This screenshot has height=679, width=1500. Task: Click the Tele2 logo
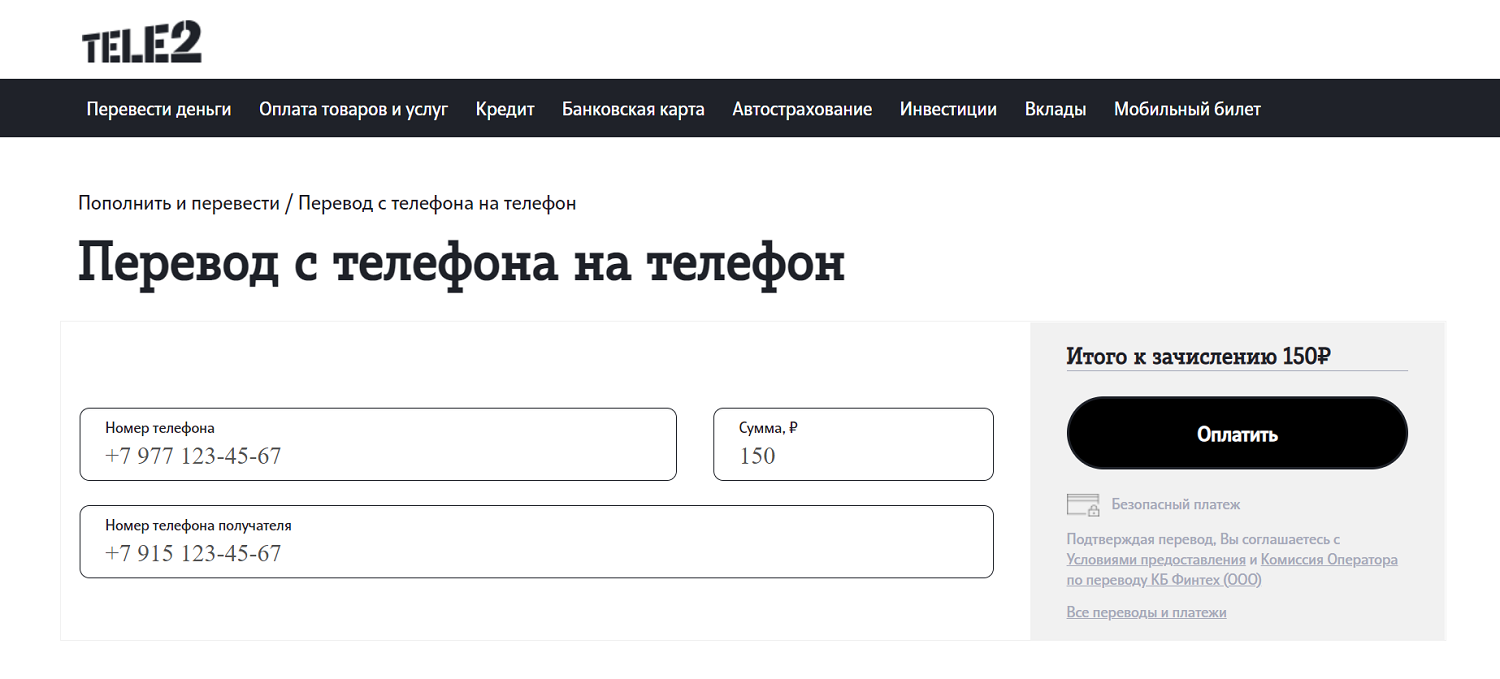(x=142, y=43)
